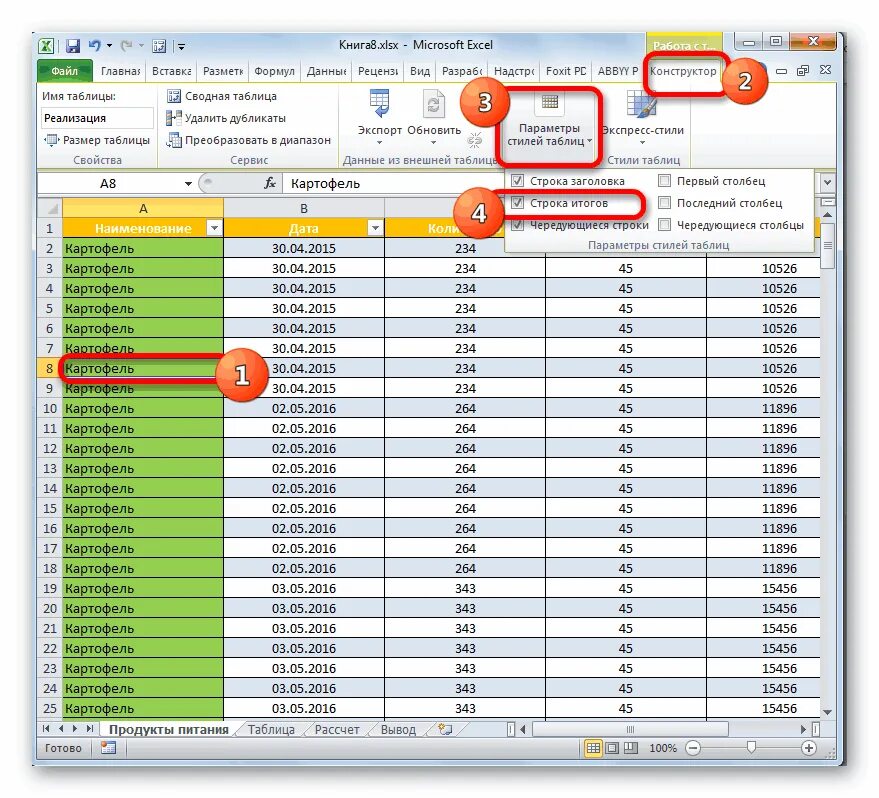Open the Таблица sheet tab

click(271, 730)
